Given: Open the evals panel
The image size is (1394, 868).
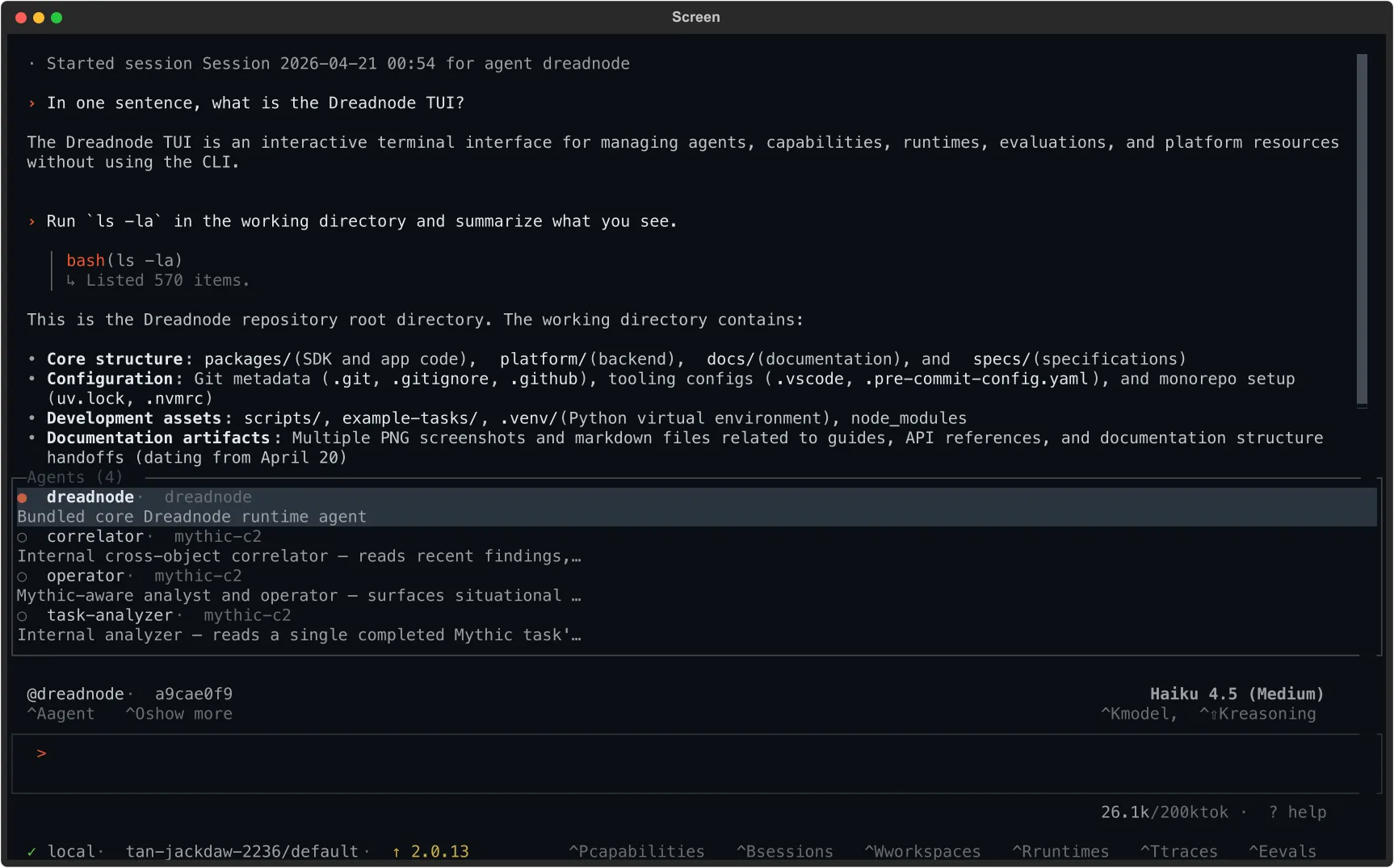Looking at the screenshot, I should [1283, 851].
